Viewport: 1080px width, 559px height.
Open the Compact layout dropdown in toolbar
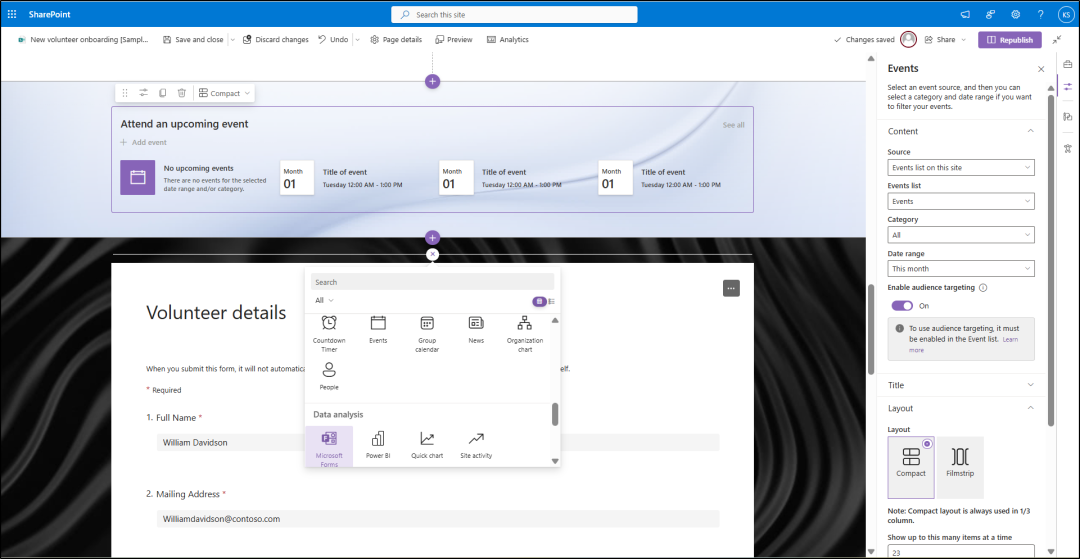pos(225,93)
